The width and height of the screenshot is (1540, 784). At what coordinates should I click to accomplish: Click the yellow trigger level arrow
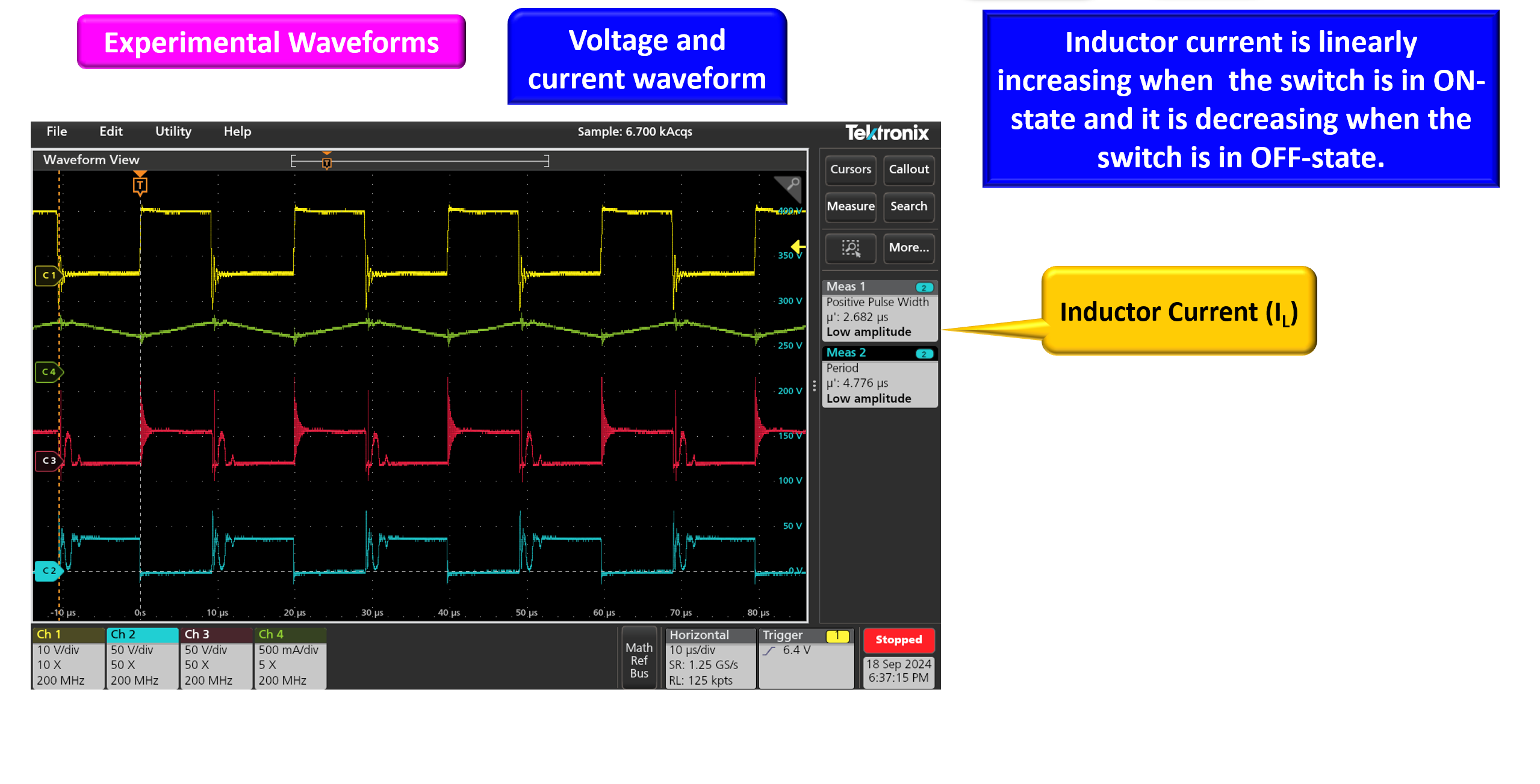[798, 247]
